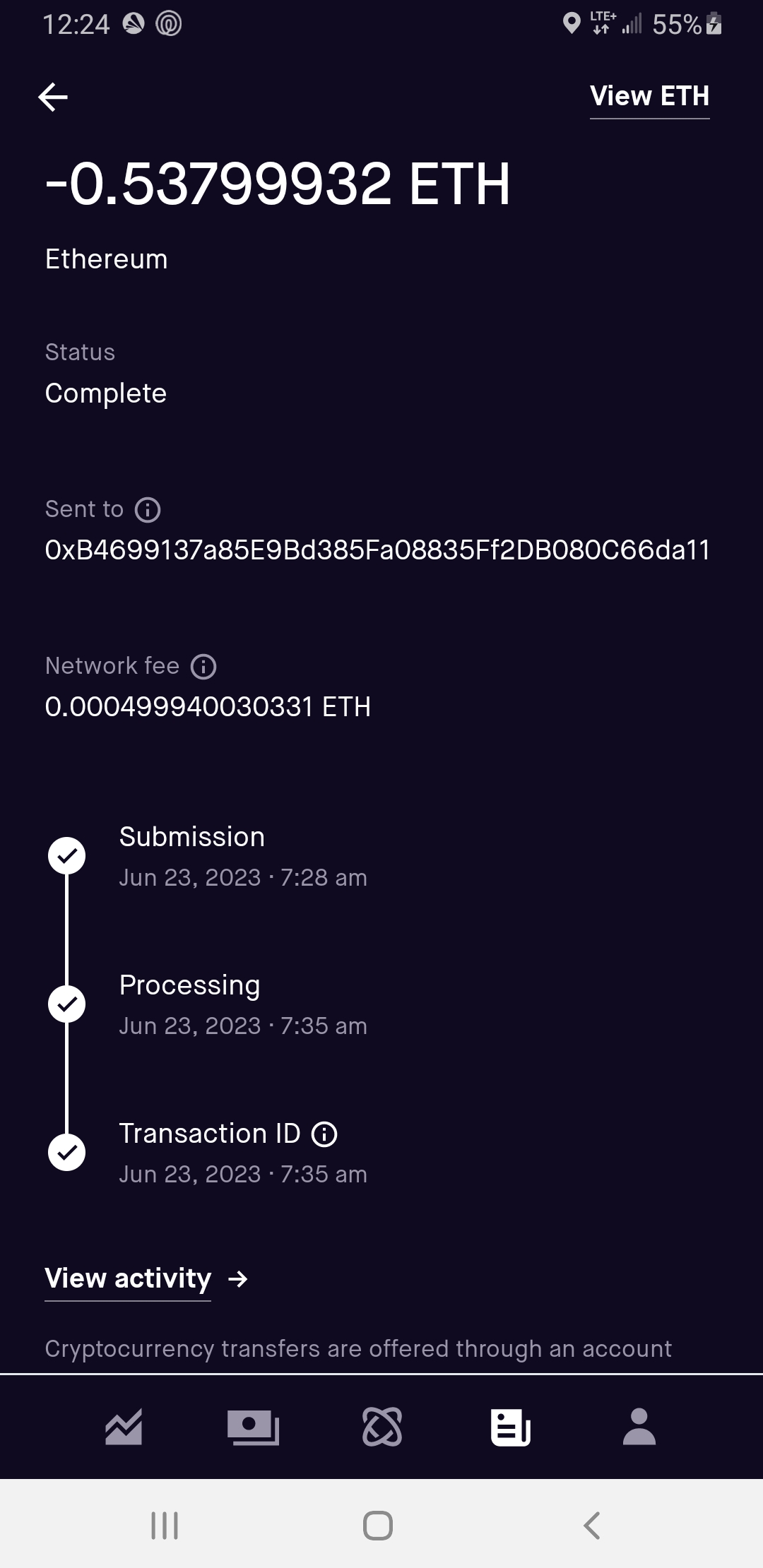This screenshot has height=1568, width=763.
Task: Tap the -0.53799932 ETH amount
Action: coord(277,184)
